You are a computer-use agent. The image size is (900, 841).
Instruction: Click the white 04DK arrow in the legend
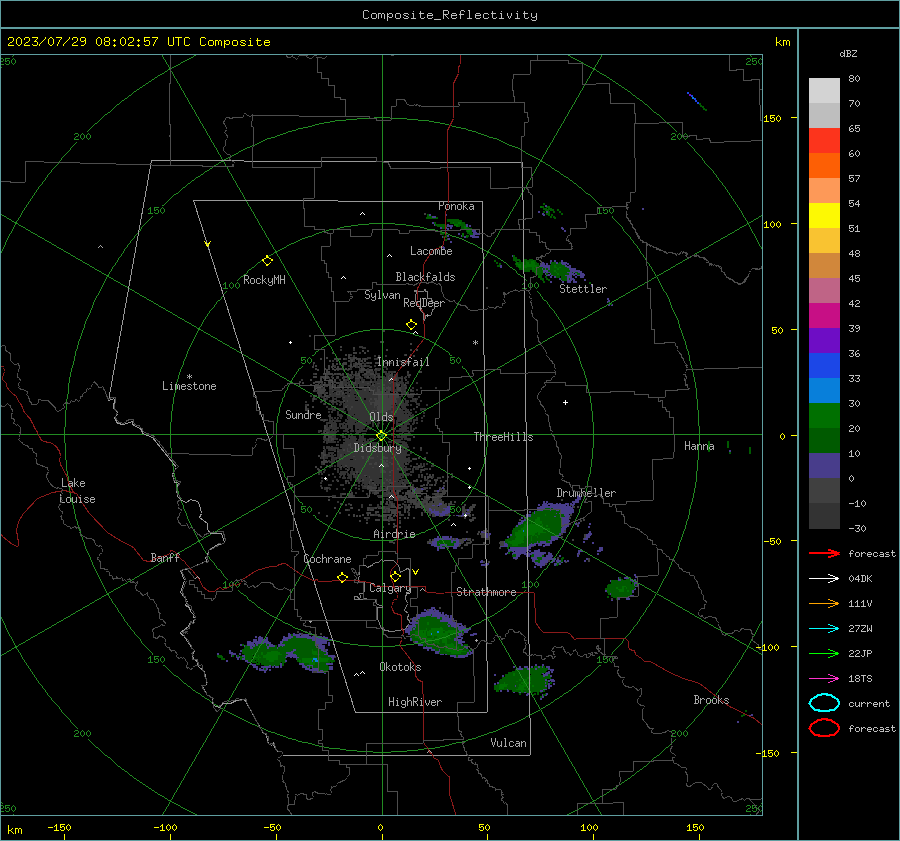point(824,578)
